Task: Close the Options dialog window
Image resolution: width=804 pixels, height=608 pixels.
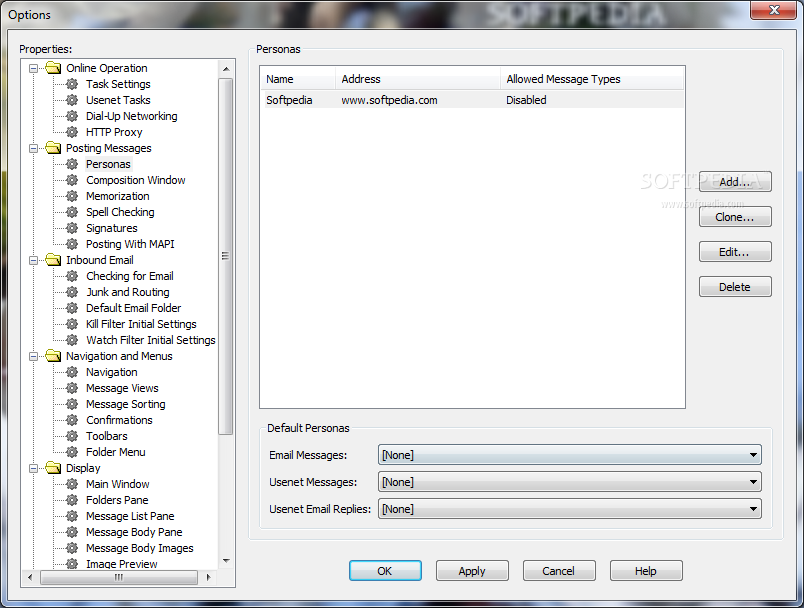Action: [774, 10]
